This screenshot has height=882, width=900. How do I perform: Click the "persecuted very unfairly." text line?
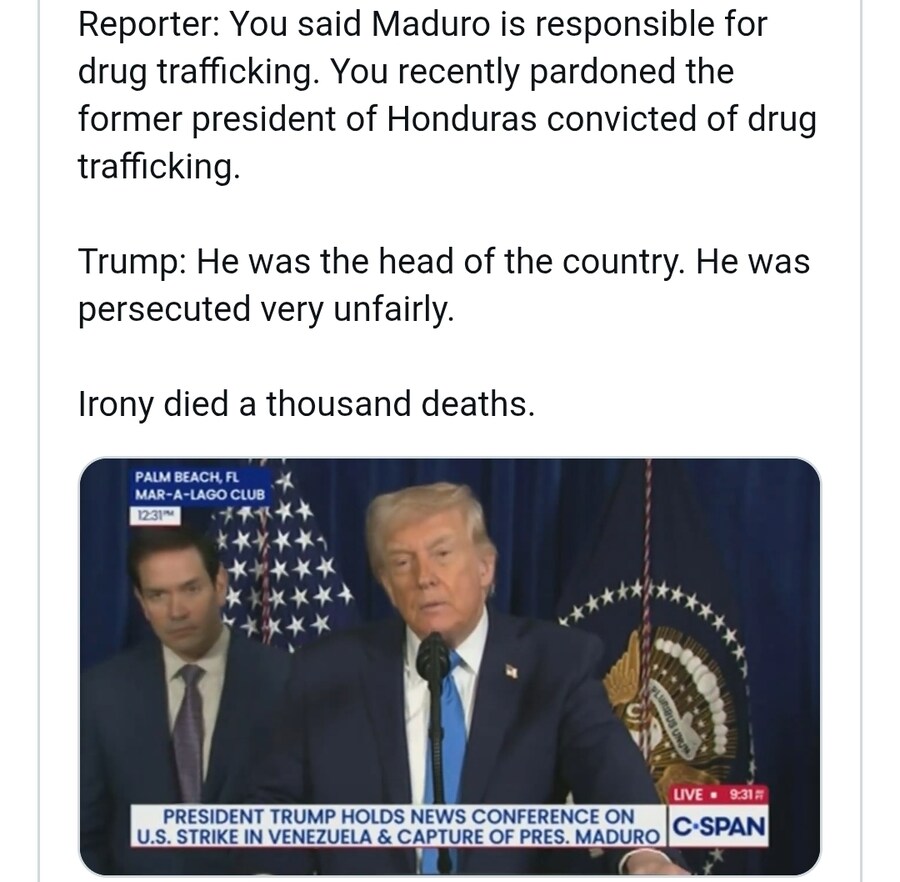coord(266,309)
